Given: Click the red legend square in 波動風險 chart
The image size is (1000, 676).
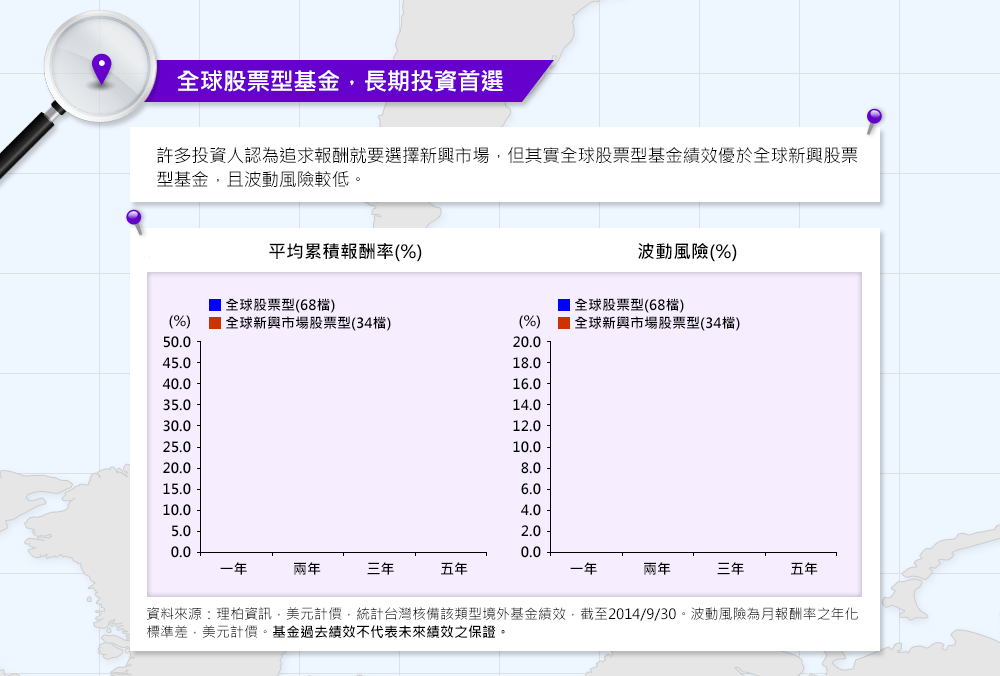Looking at the screenshot, I should (x=563, y=323).
